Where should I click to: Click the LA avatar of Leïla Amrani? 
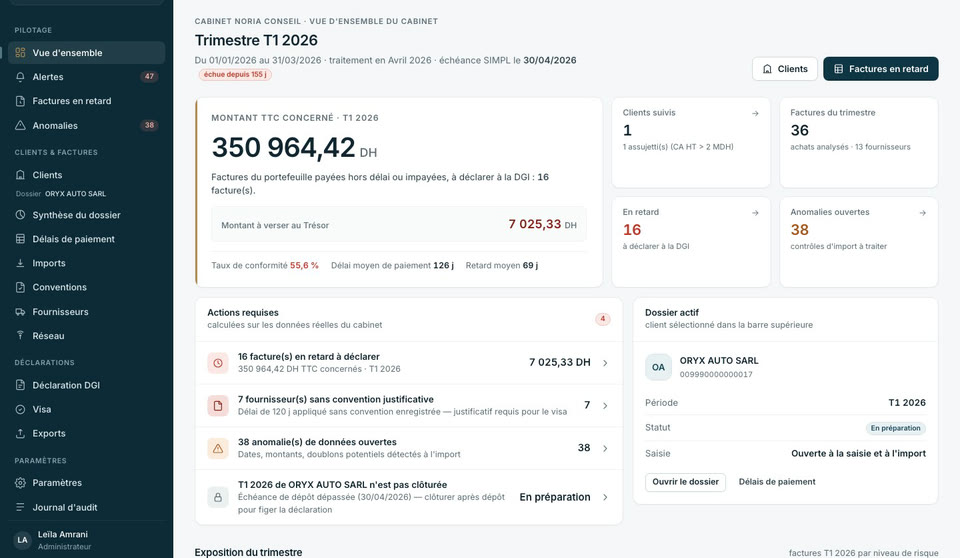[x=23, y=540]
